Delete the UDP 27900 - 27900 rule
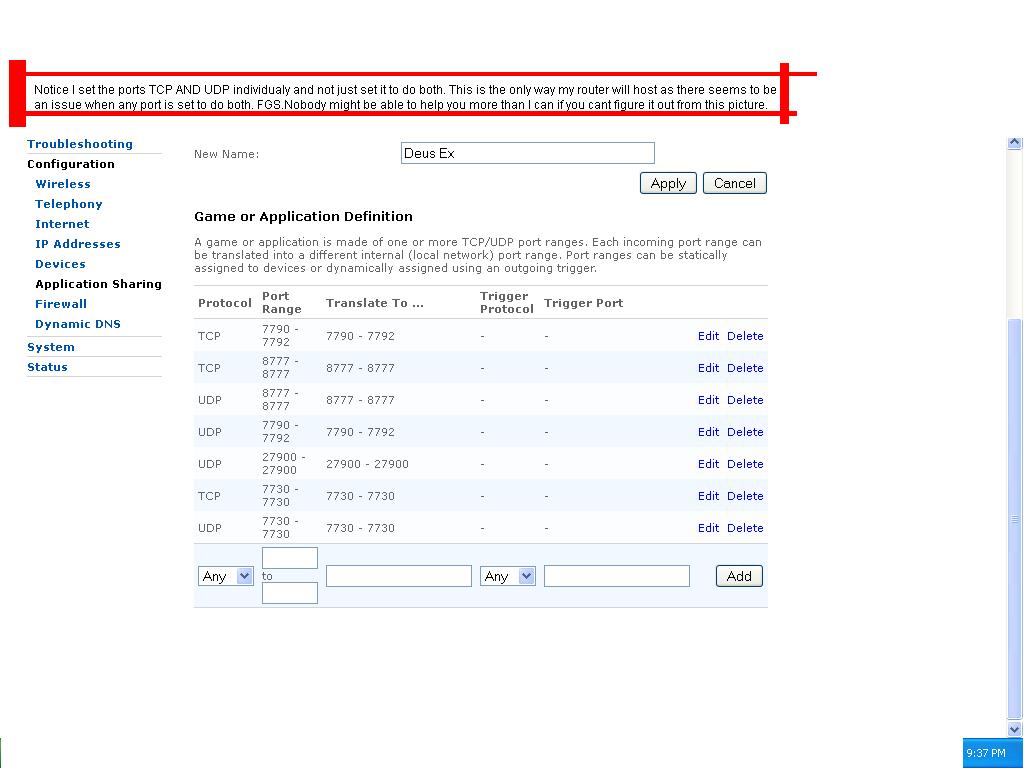This screenshot has height=768, width=1024. click(x=745, y=464)
